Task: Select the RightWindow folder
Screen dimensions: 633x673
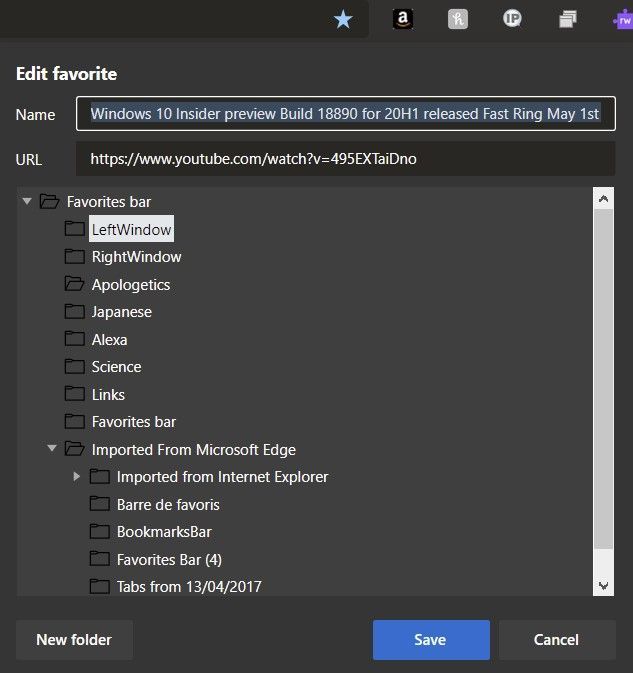Action: click(x=136, y=257)
